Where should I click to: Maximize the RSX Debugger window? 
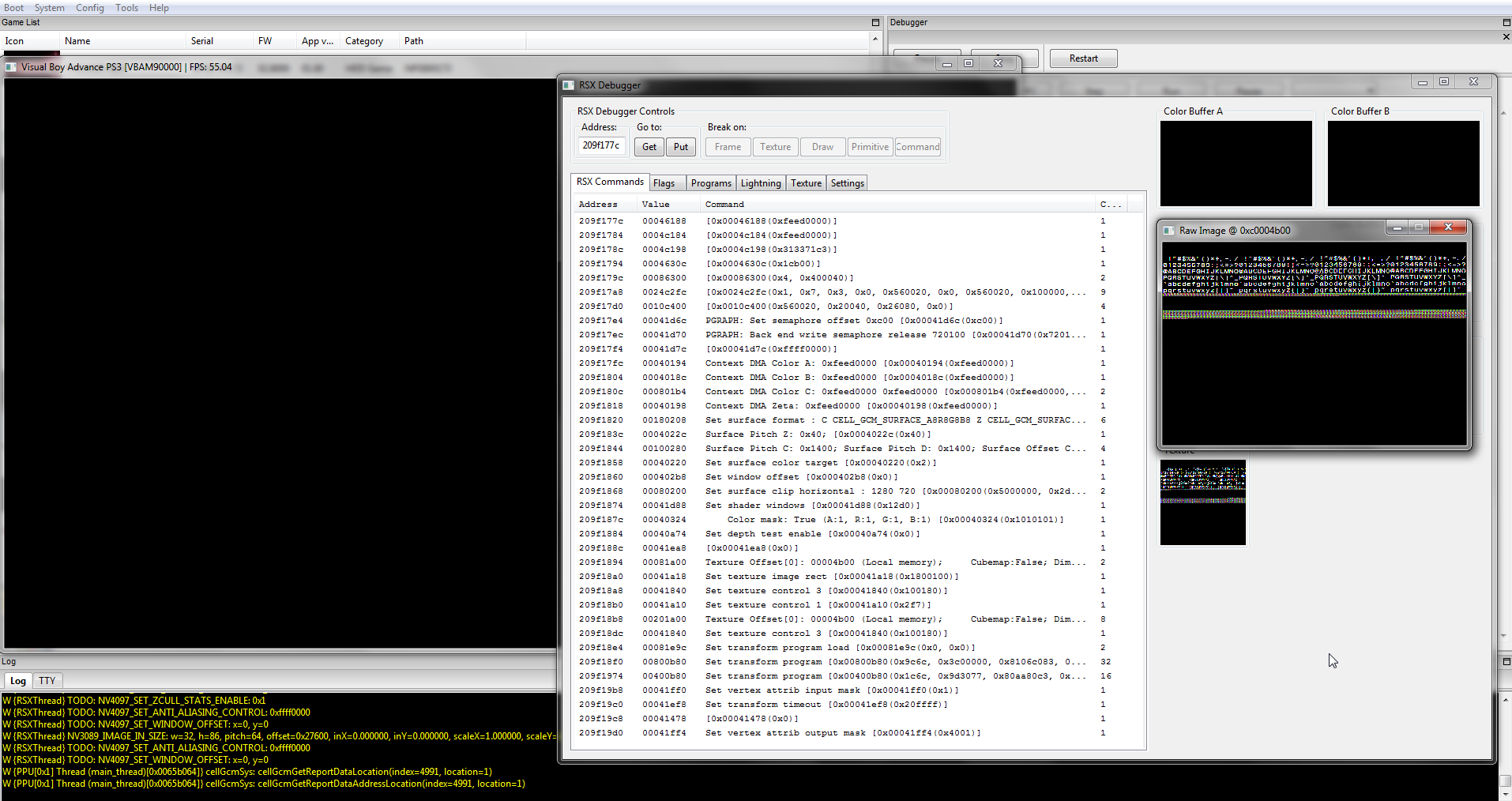[x=1444, y=82]
